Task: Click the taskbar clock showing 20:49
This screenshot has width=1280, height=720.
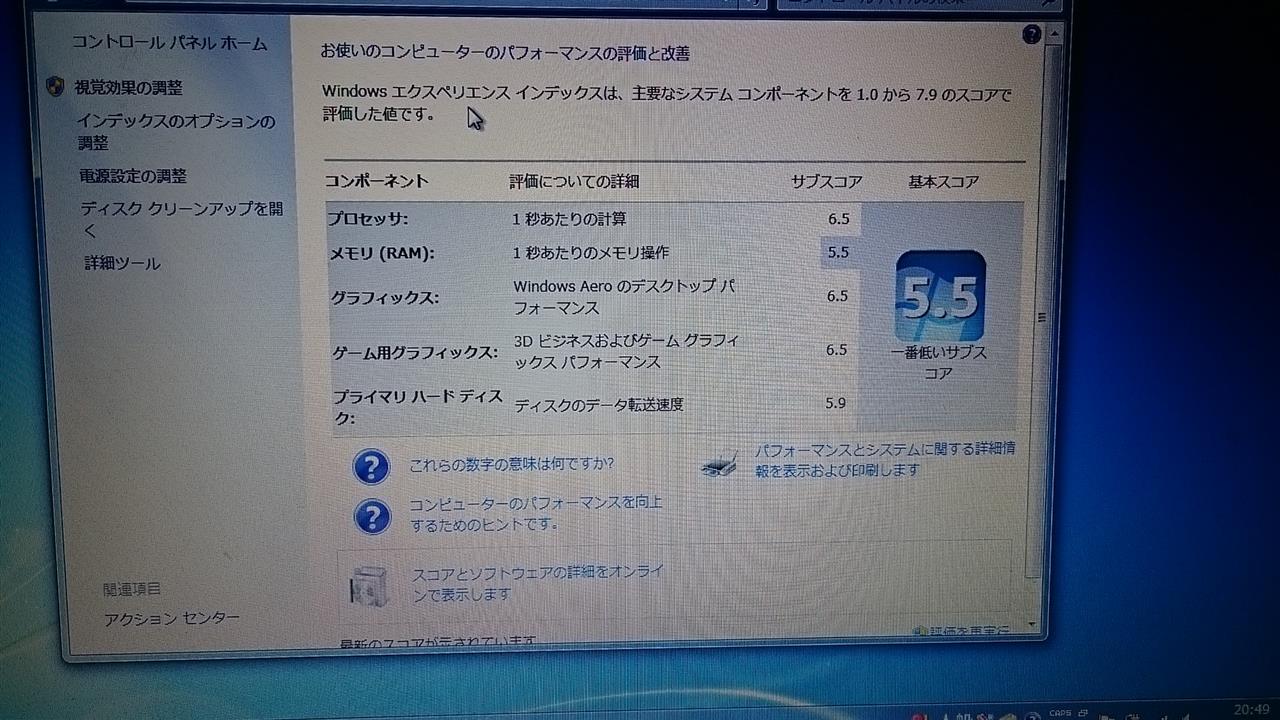Action: pos(1252,709)
